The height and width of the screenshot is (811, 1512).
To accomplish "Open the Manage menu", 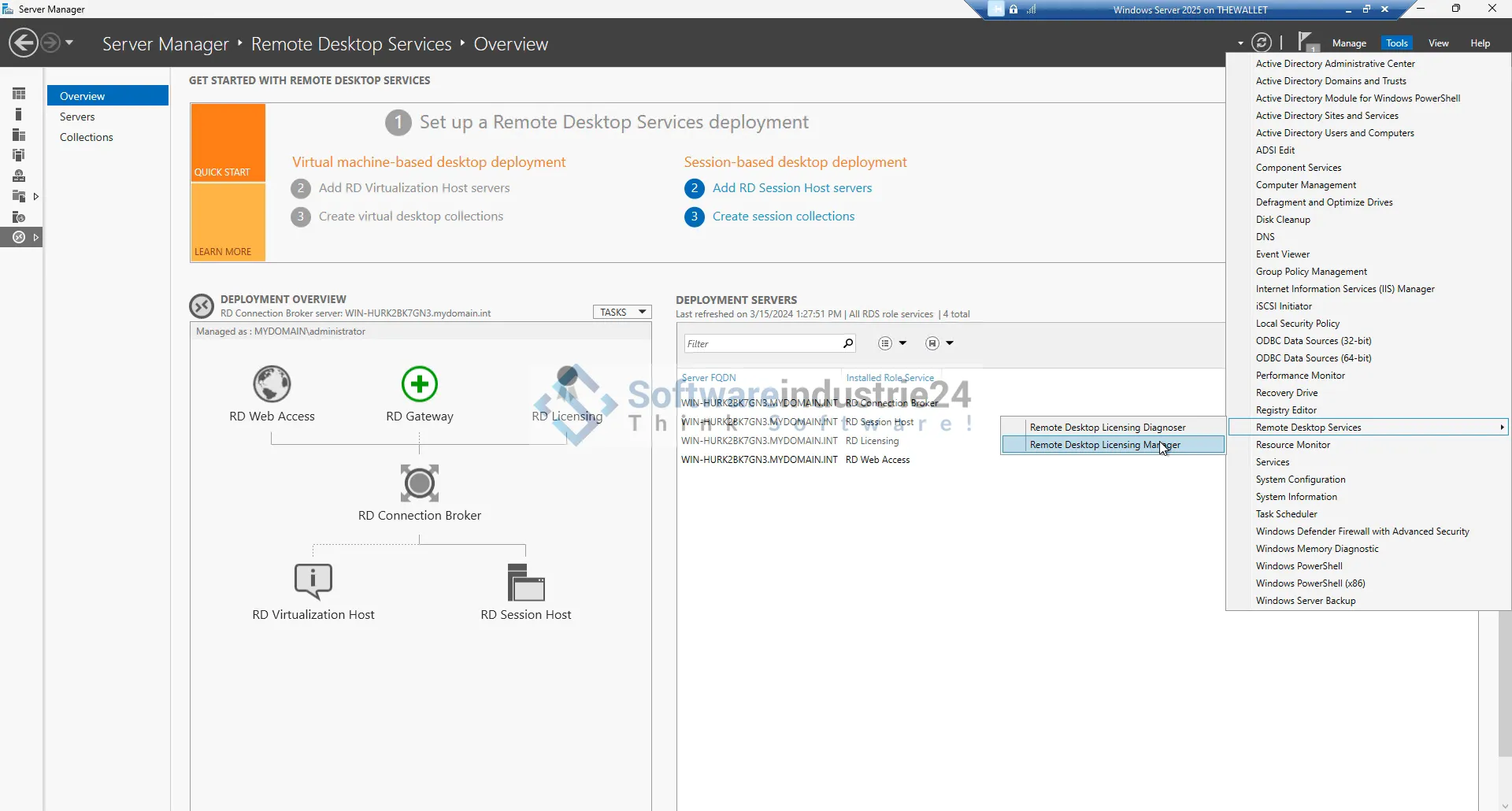I will pos(1348,43).
